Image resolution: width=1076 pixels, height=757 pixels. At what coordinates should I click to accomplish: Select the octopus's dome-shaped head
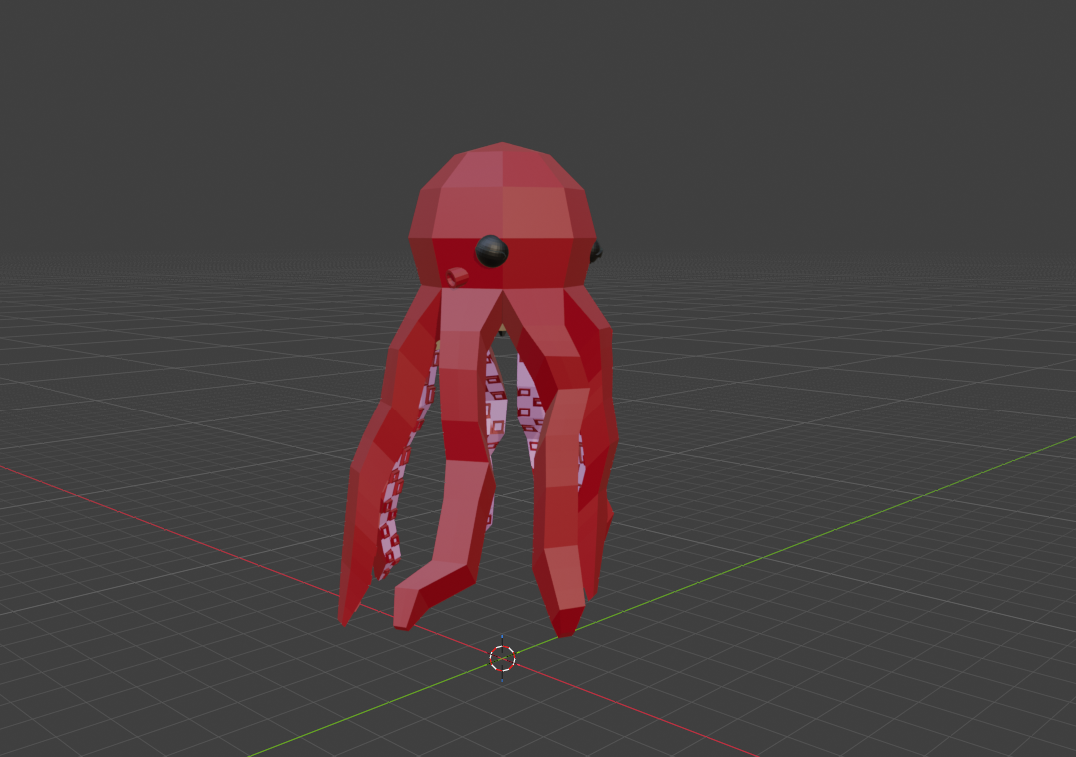[502, 215]
